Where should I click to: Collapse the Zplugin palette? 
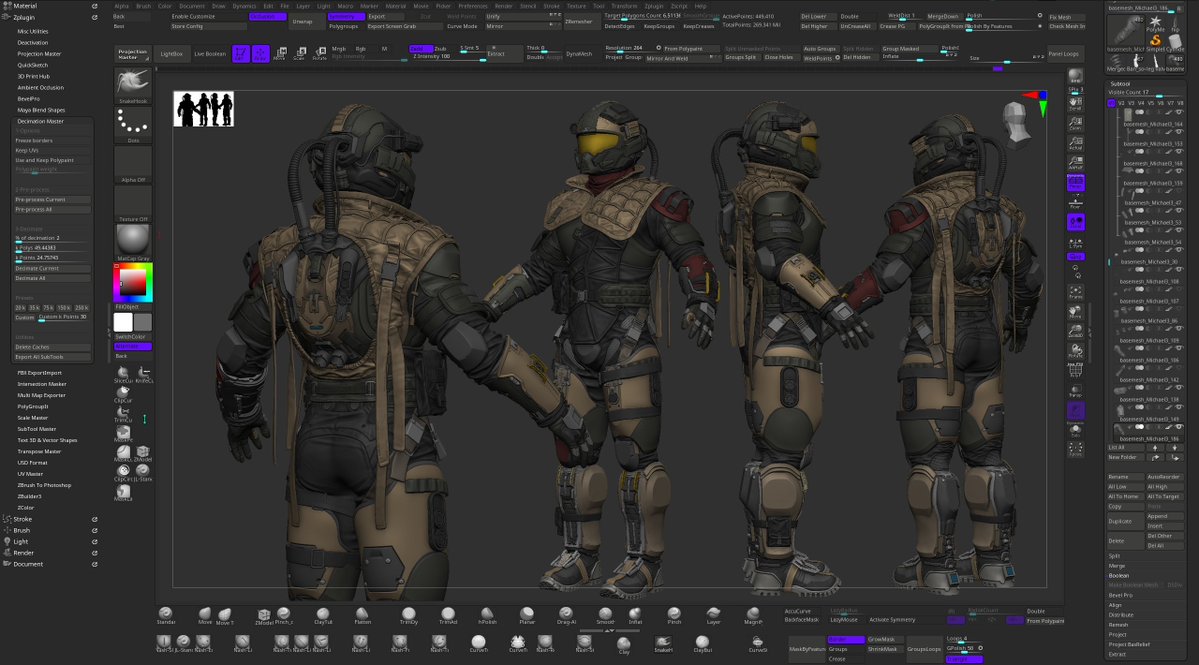coord(24,17)
